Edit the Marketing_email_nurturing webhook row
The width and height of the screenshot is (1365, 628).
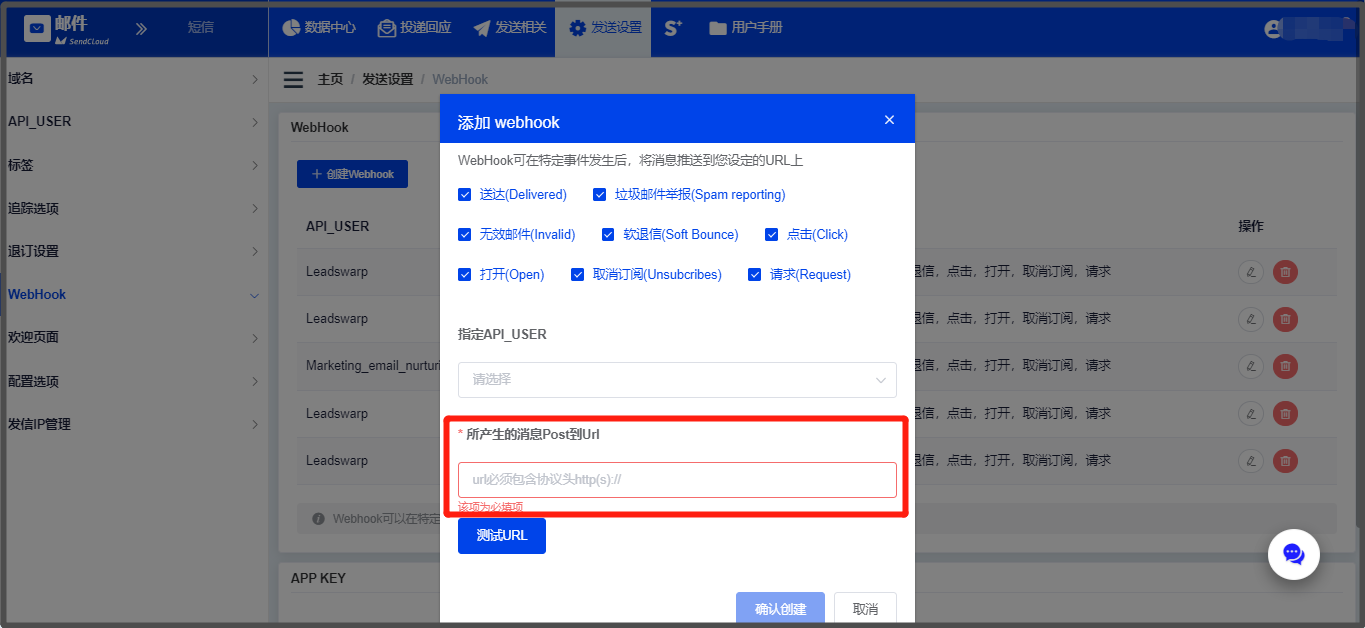1250,366
